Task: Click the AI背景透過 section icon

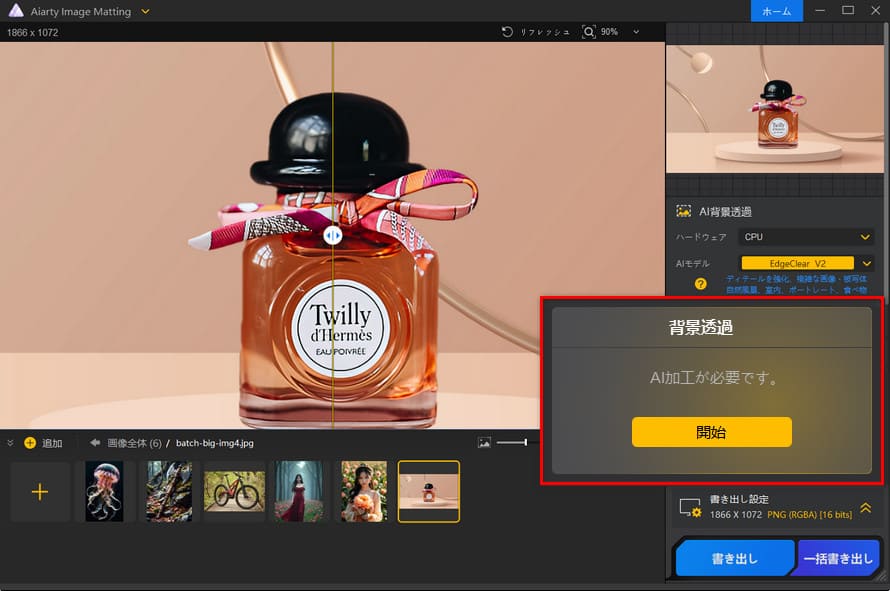Action: 683,212
